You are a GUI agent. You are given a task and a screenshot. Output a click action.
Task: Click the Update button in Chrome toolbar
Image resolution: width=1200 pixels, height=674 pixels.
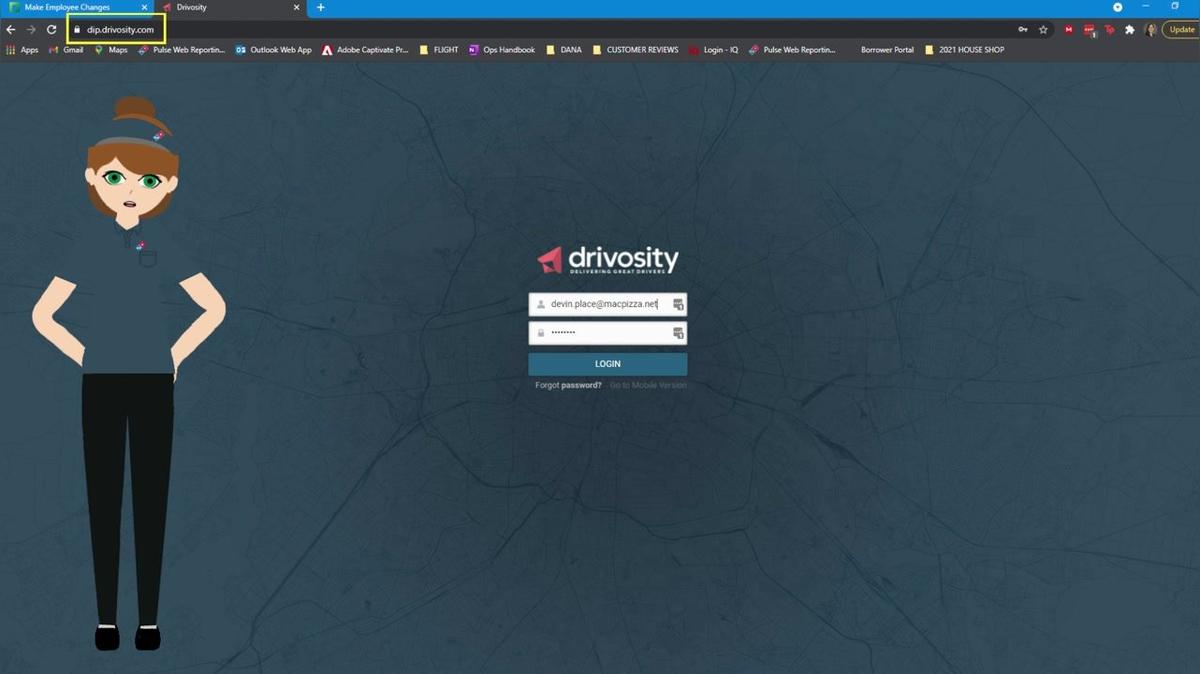1180,30
